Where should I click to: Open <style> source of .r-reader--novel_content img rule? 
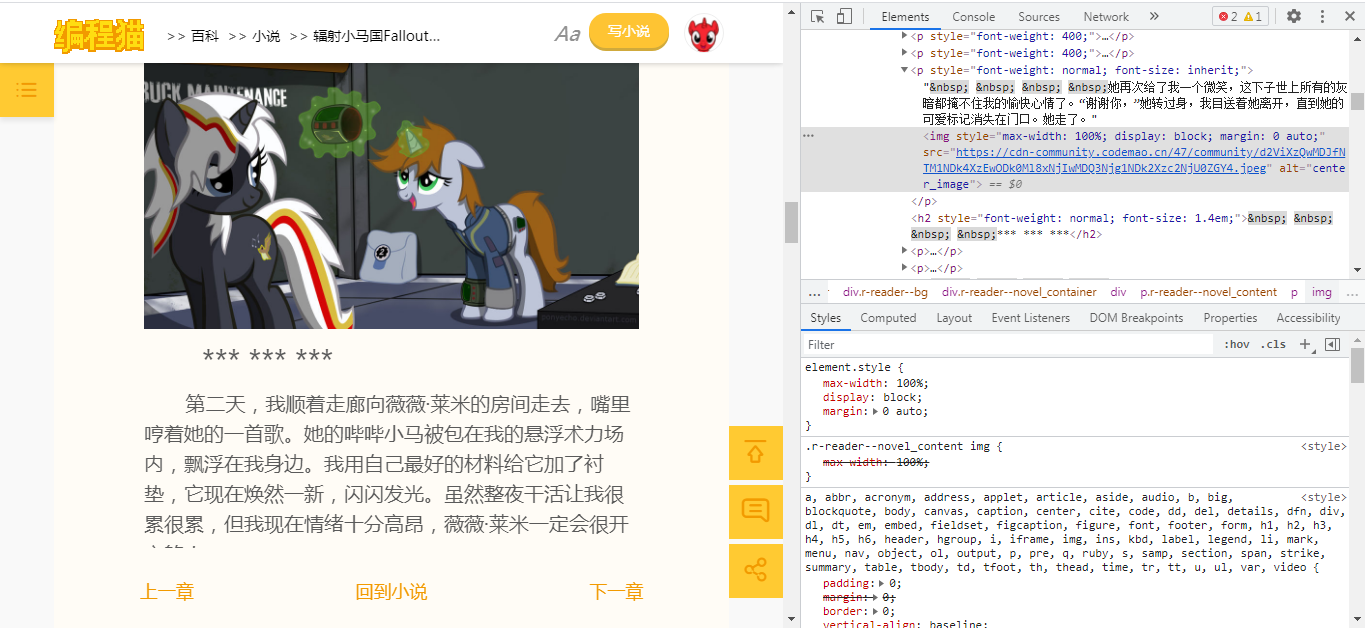coord(1323,447)
